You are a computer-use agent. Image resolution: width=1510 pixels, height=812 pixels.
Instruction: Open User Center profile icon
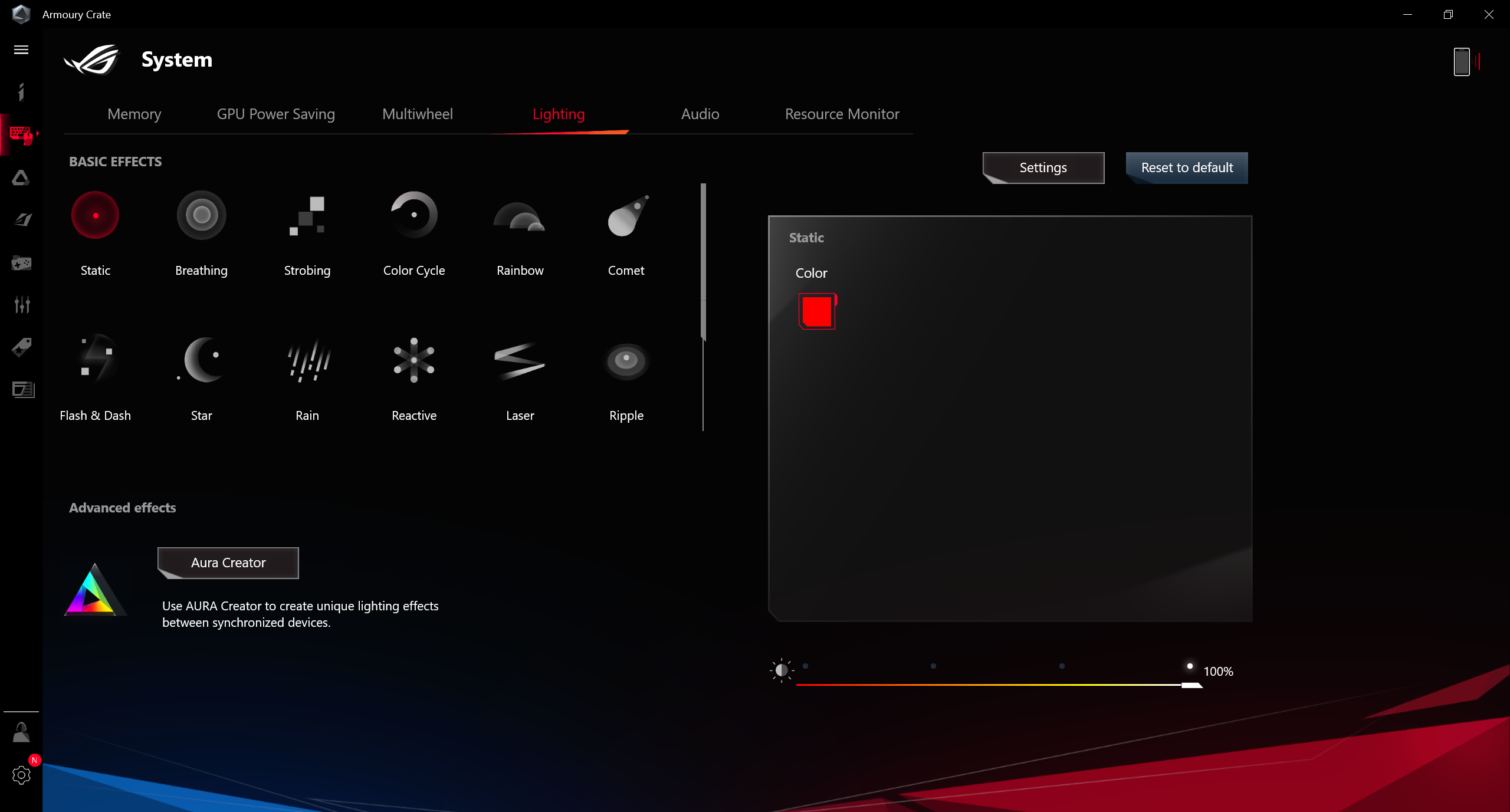[21, 732]
